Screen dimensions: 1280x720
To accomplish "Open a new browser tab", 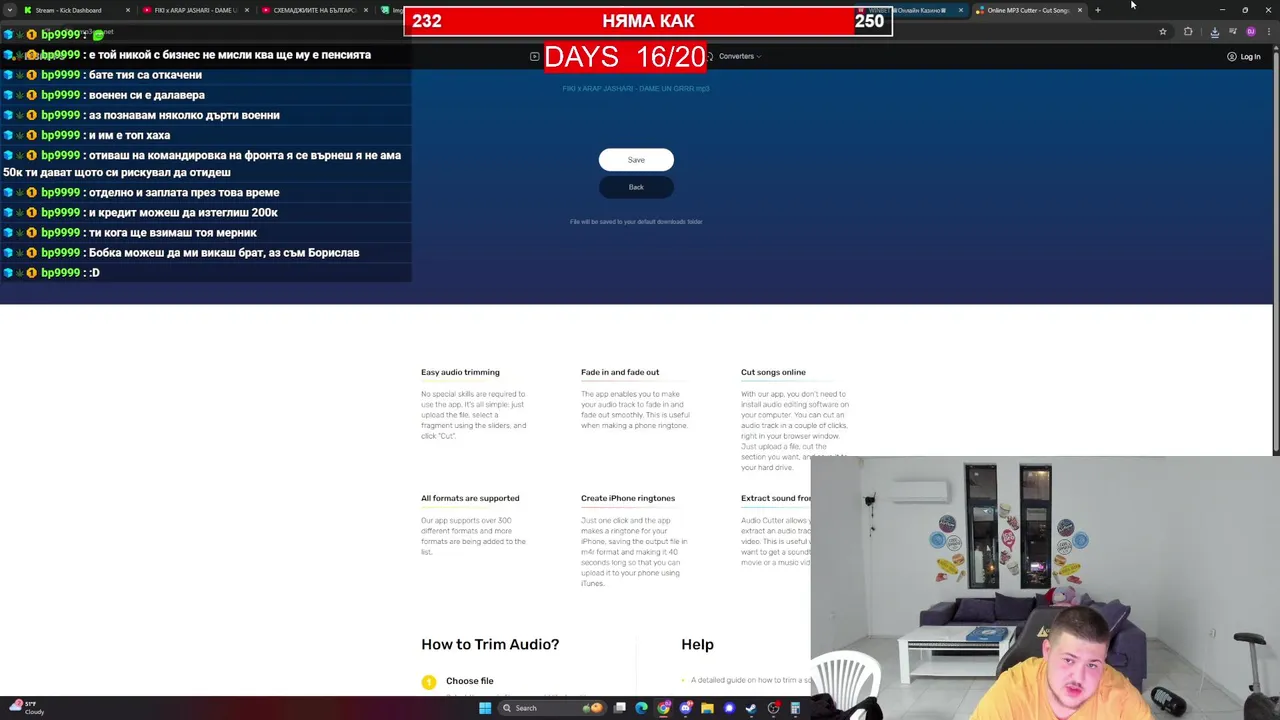I will (x=1097, y=10).
